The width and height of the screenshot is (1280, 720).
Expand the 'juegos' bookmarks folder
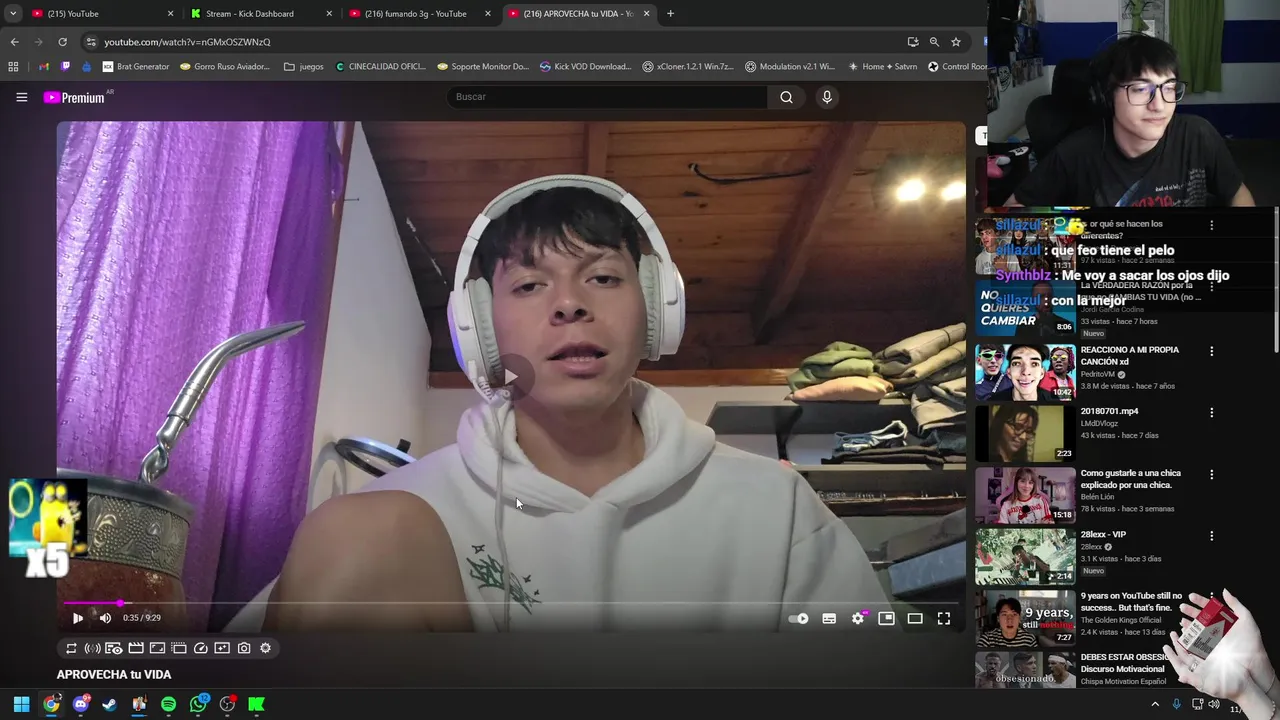(304, 67)
